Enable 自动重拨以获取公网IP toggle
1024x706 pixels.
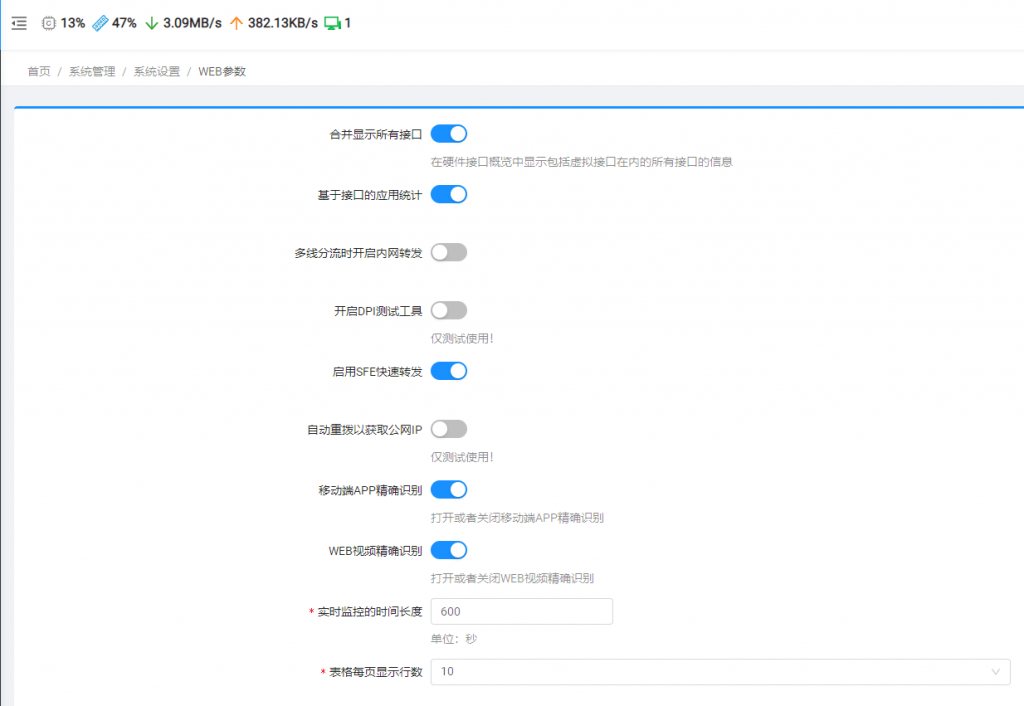click(x=449, y=429)
